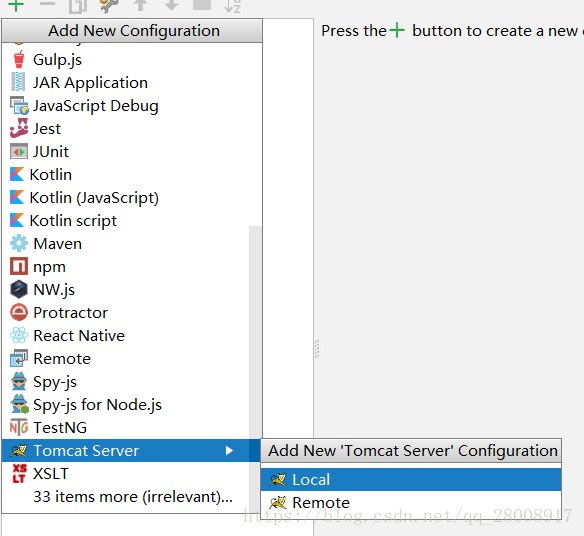
Task: Click the Copy configuration toolbar icon
Action: (78, 5)
